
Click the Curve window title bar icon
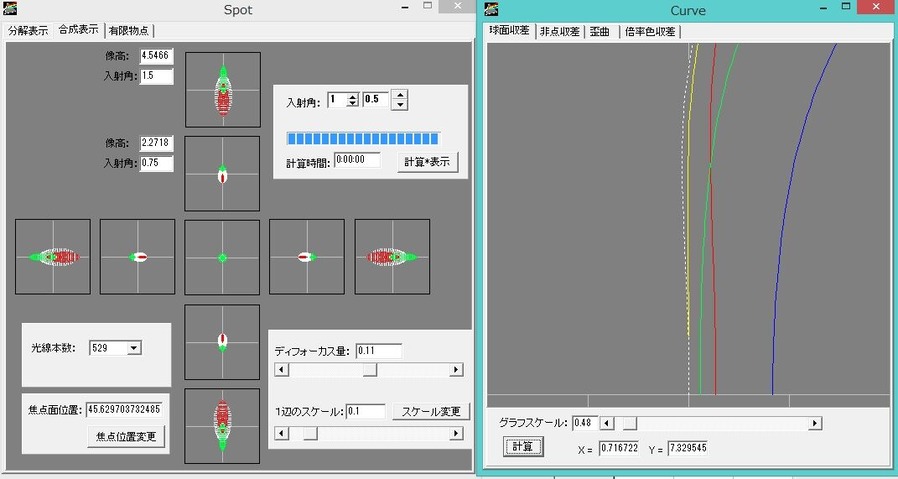coord(491,9)
